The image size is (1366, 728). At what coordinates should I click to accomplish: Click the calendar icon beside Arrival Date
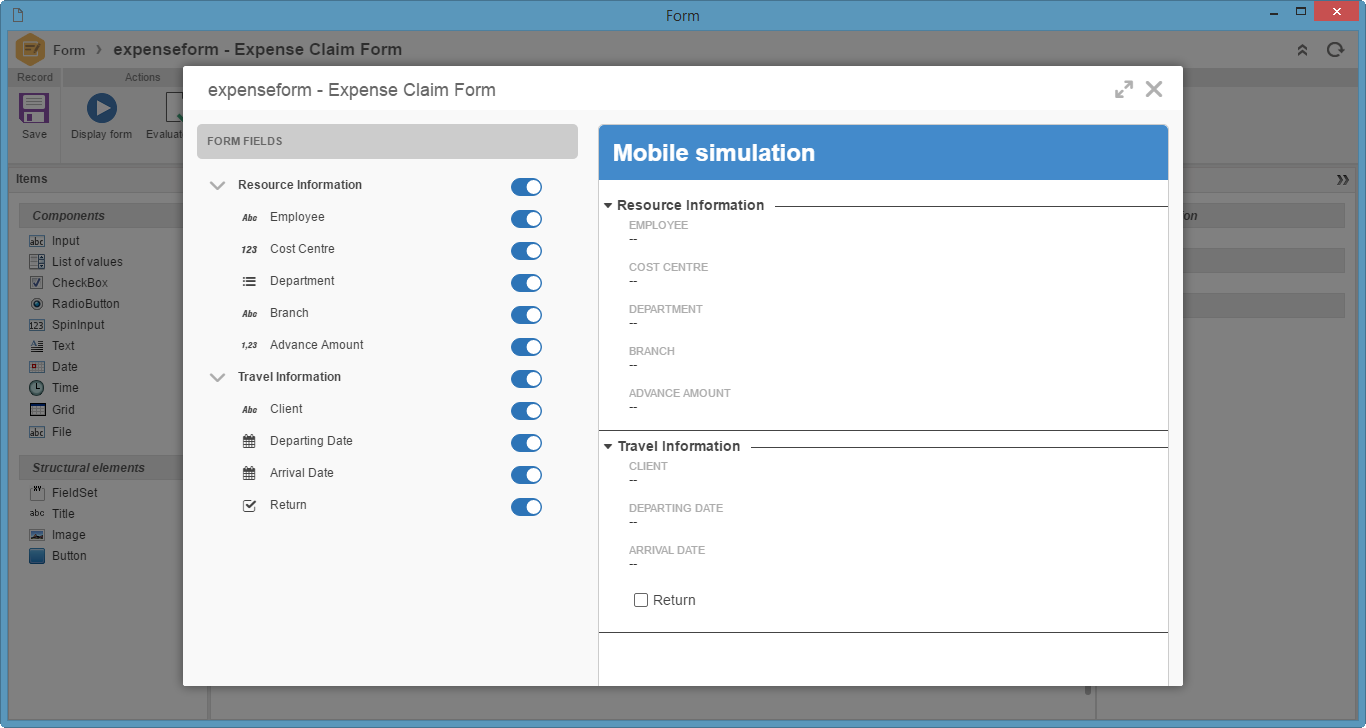250,473
